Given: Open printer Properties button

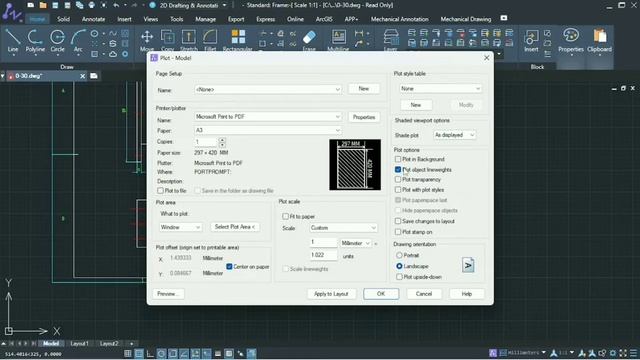Looking at the screenshot, I should coord(364,117).
